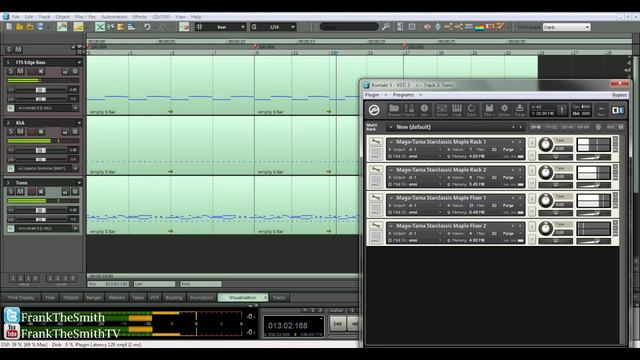This screenshot has width=640, height=360.
Task: Click Purge on Maple Rack 1 instrument
Action: 508,150
